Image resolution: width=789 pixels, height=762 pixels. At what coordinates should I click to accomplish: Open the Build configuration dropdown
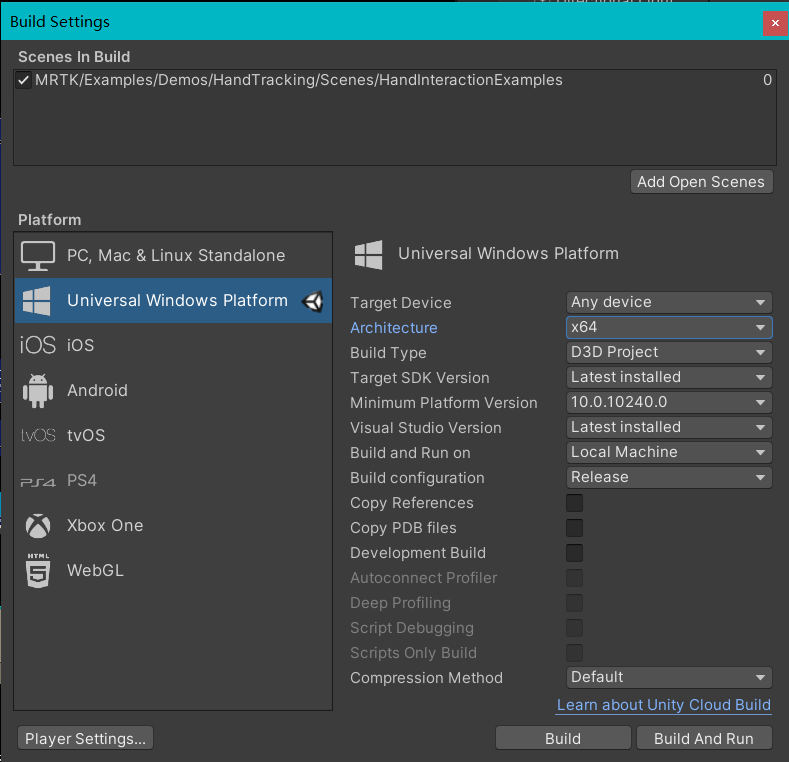[669, 477]
